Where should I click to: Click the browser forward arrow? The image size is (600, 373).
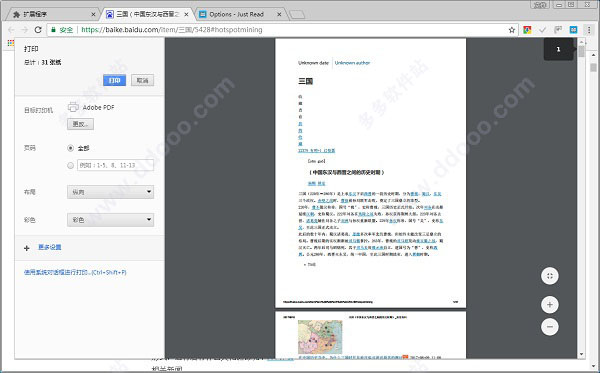click(x=24, y=29)
